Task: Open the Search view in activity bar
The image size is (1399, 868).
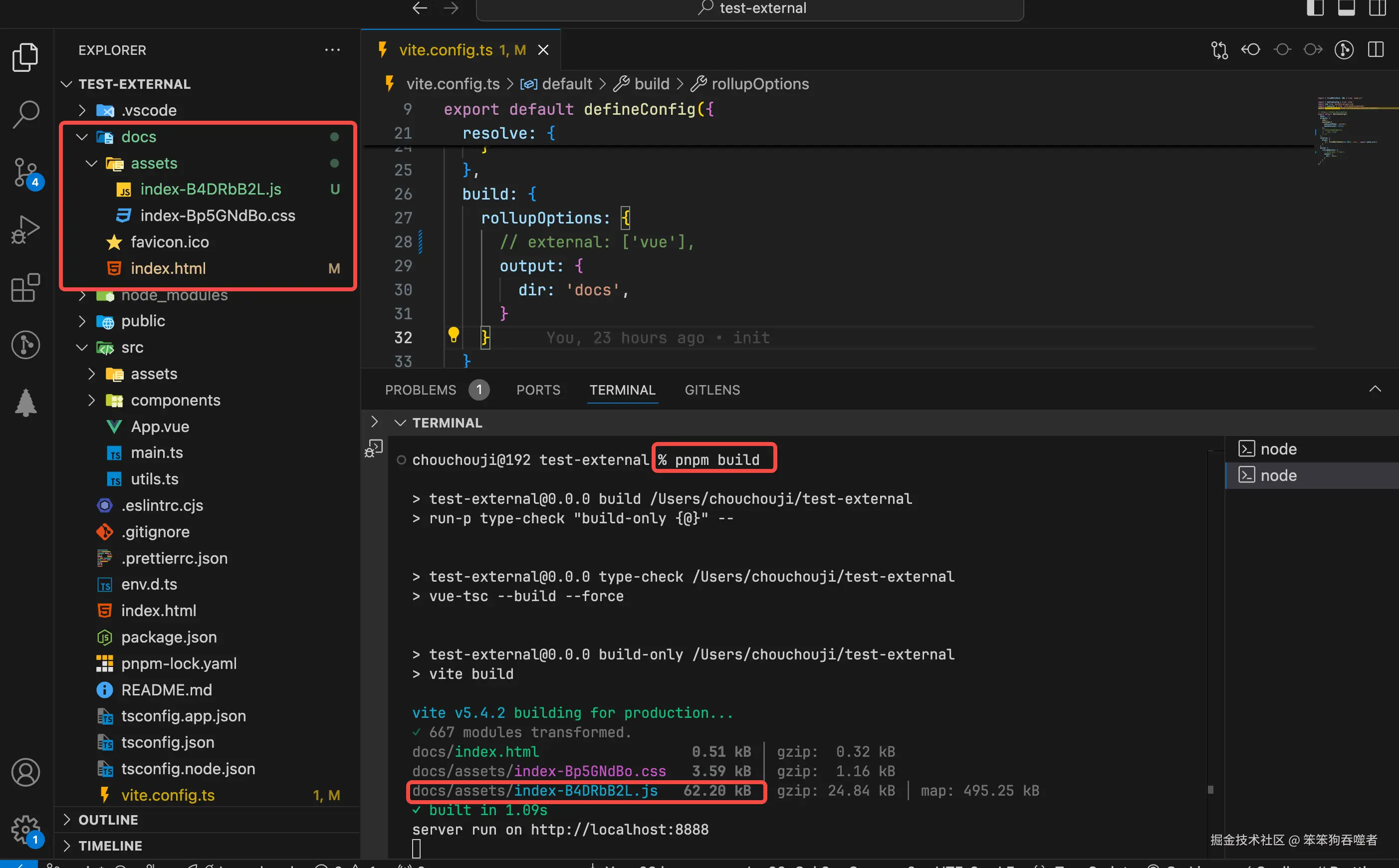Action: (x=25, y=115)
